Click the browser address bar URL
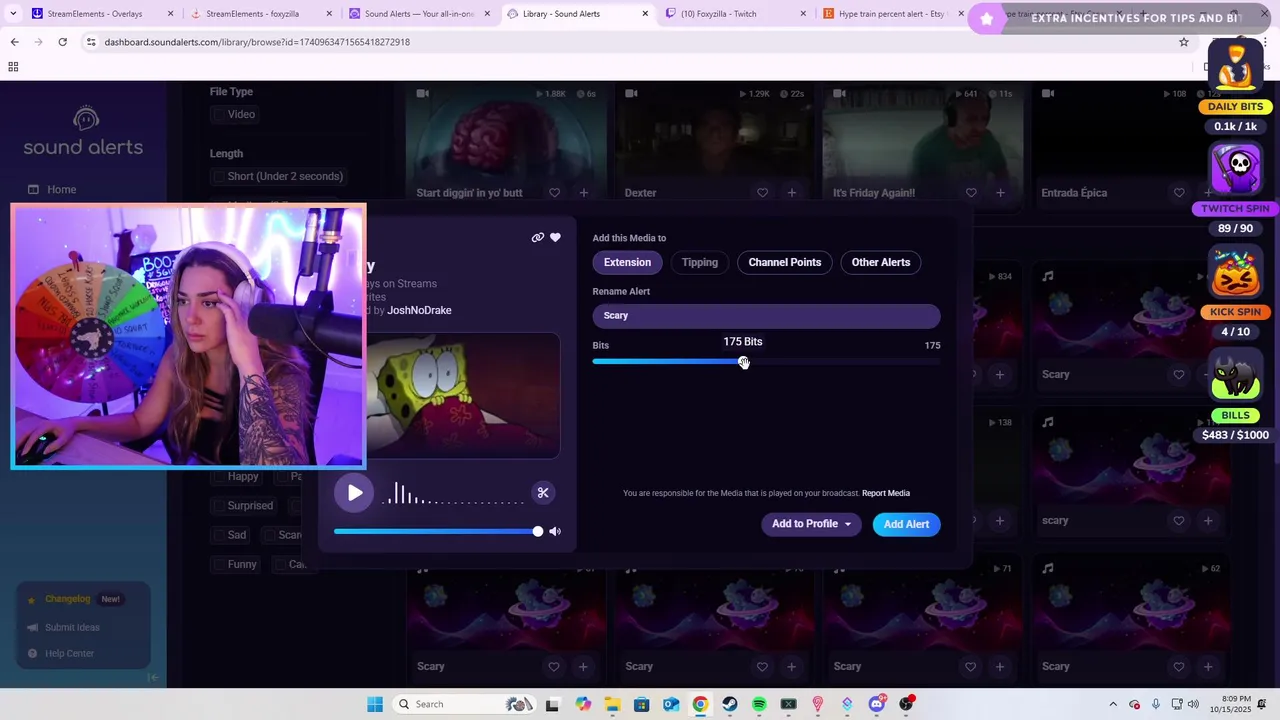This screenshot has height=720, width=1280. pos(257,42)
